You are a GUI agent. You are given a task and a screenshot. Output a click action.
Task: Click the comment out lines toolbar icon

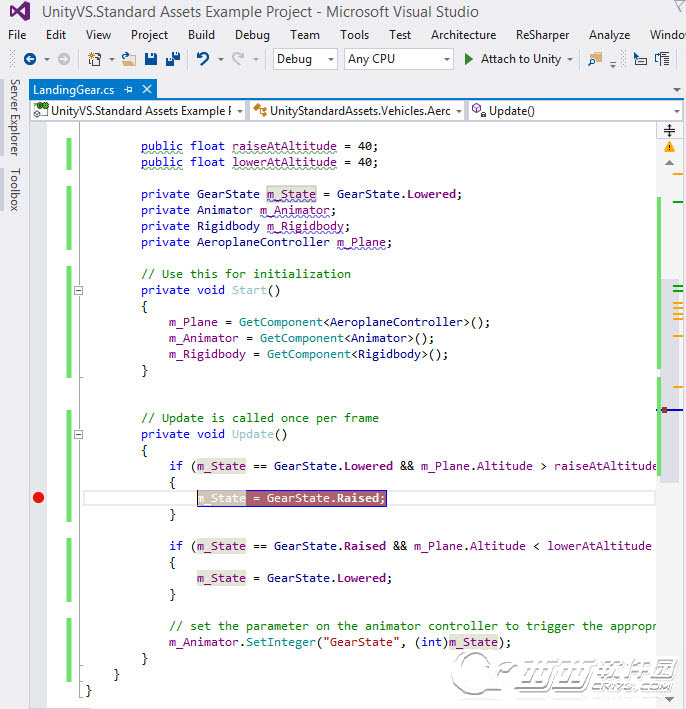coord(662,59)
